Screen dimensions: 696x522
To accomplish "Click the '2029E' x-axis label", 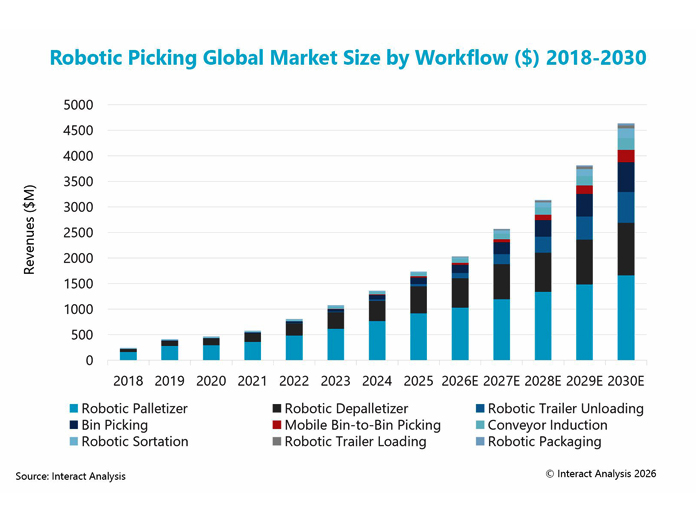I will pyautogui.click(x=585, y=381).
